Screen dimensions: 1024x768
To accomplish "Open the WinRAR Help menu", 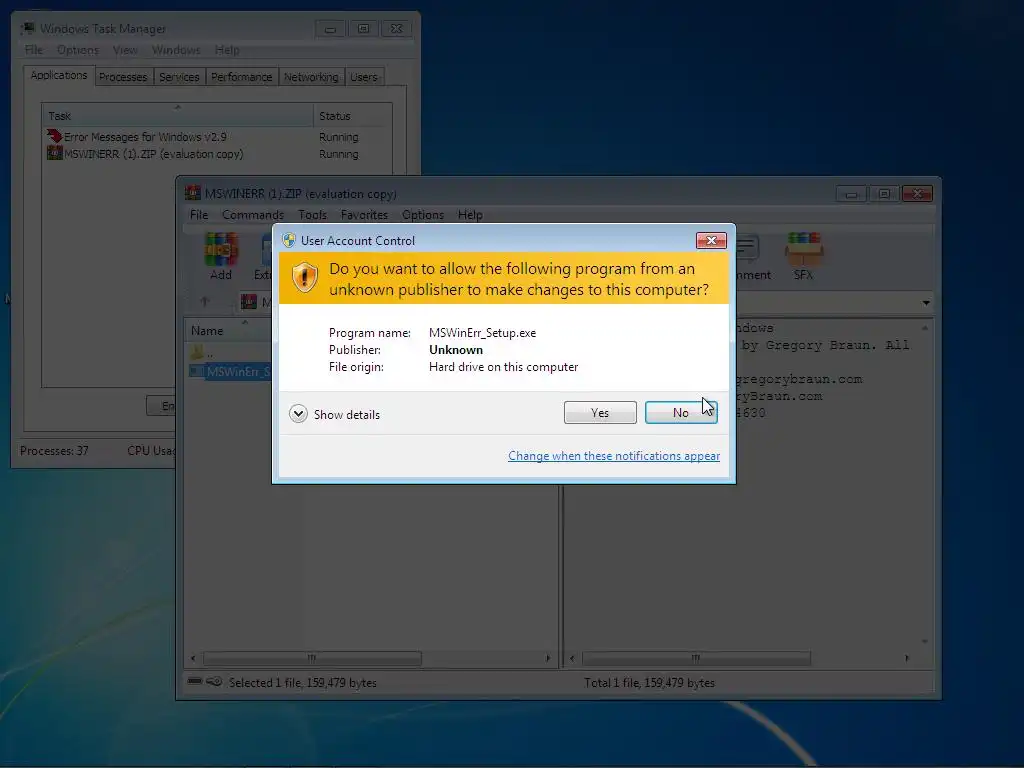I will [x=470, y=215].
